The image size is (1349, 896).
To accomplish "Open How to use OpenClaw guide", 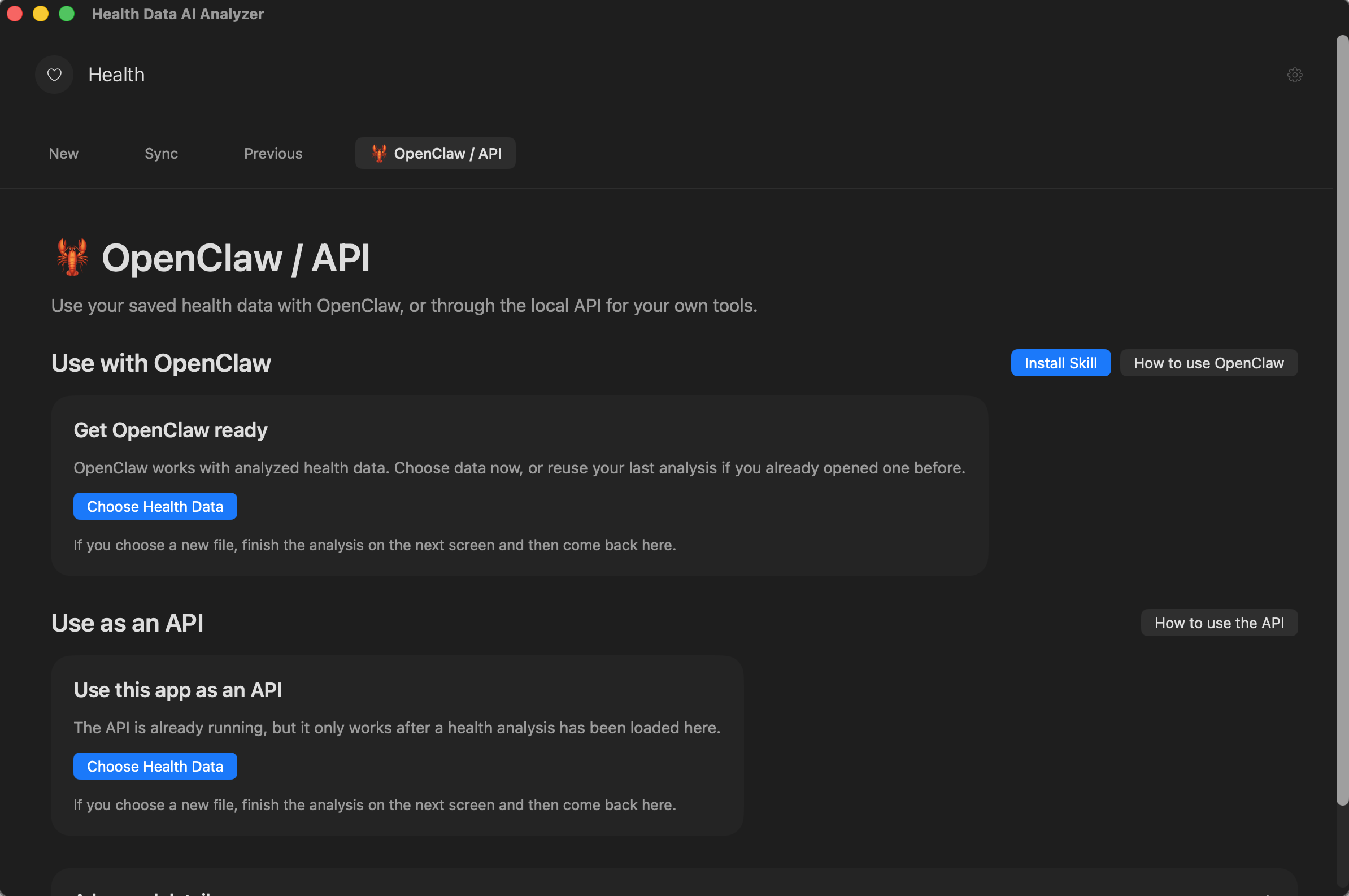I will 1208,363.
